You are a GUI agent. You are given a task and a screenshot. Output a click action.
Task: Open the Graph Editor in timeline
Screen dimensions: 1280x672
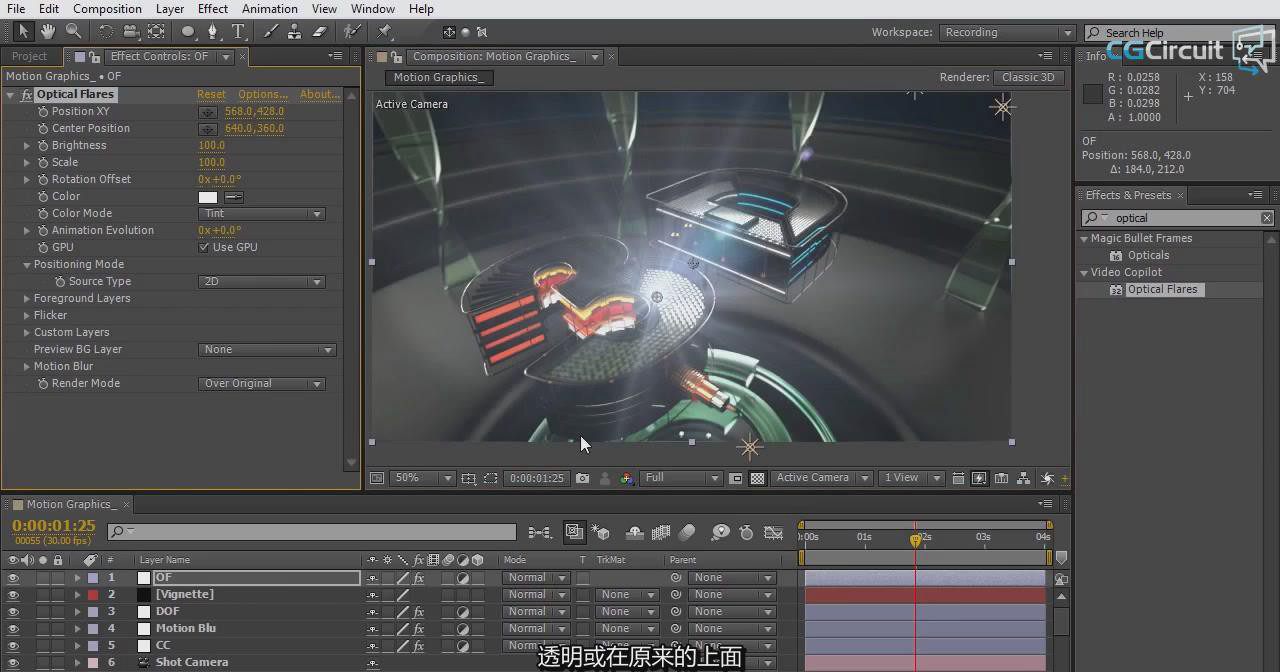pyautogui.click(x=773, y=532)
